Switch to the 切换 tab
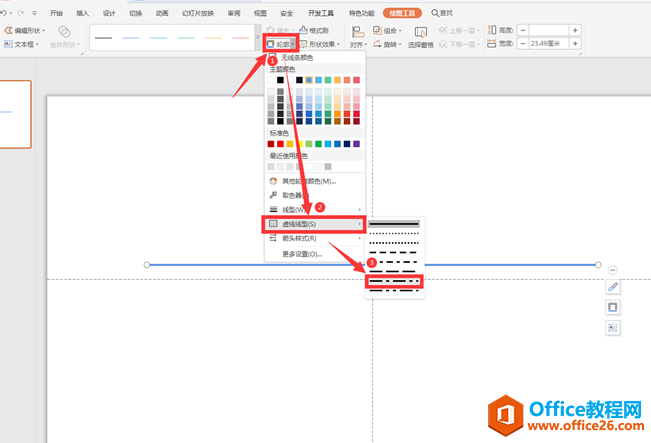The image size is (651, 443). 135,13
